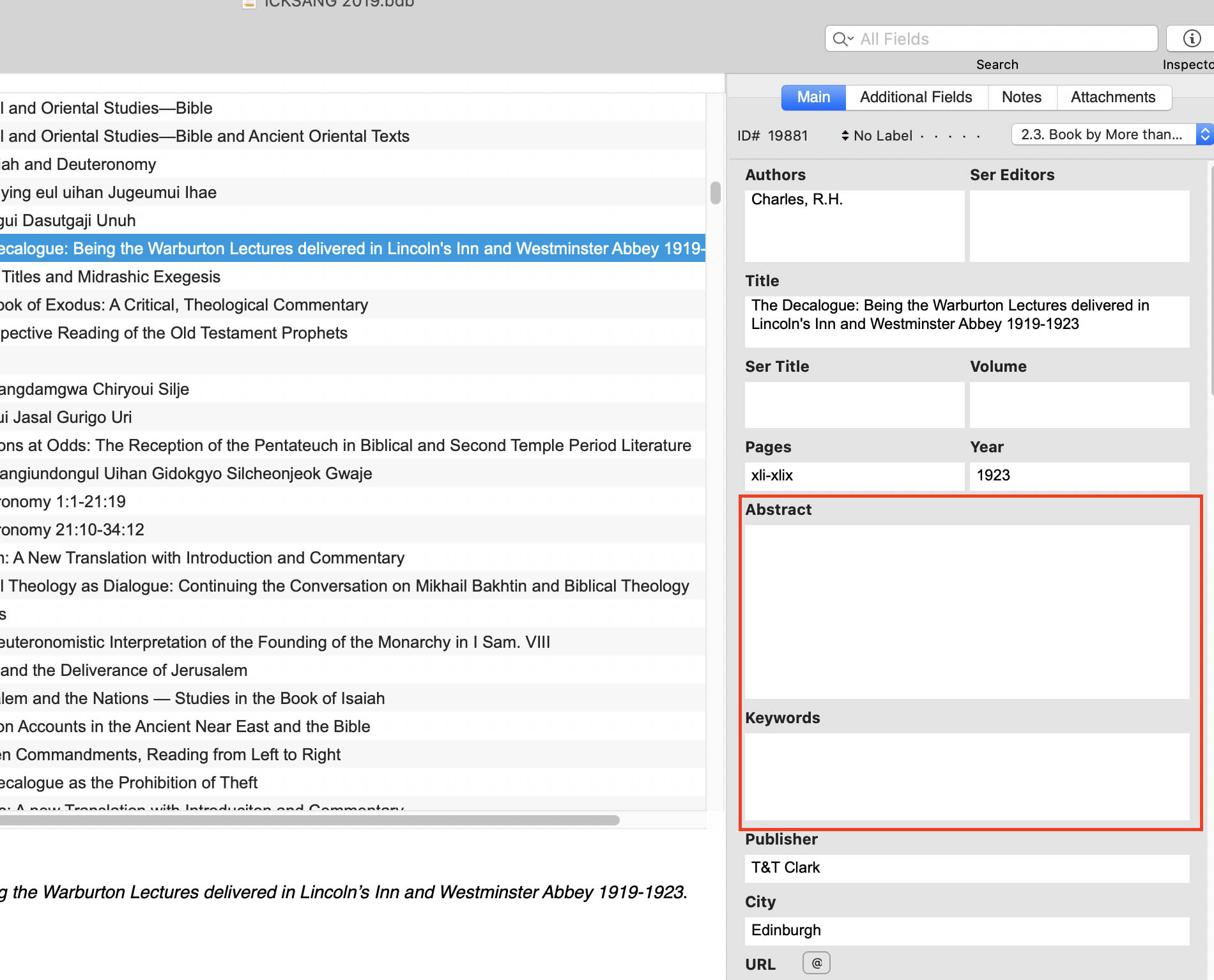Select row 'Accounts in the Ancient Near East and the Bible'
Screen dimensions: 1214x980
(x=353, y=726)
